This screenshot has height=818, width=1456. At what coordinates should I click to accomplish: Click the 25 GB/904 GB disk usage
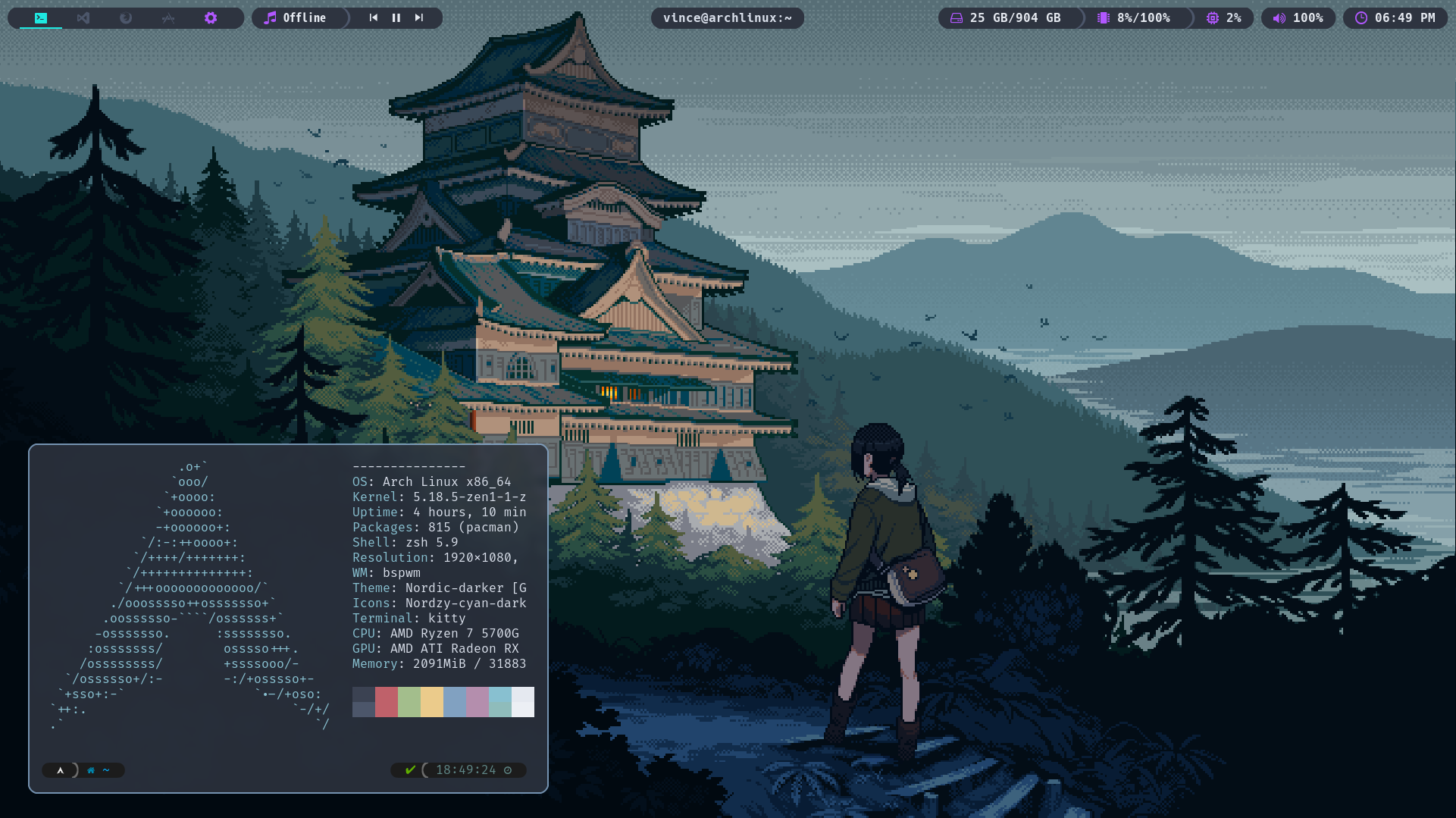click(x=1016, y=17)
